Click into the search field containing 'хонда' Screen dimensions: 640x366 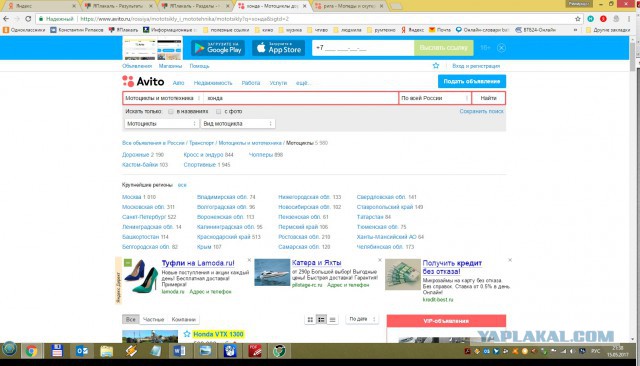[x=301, y=98]
